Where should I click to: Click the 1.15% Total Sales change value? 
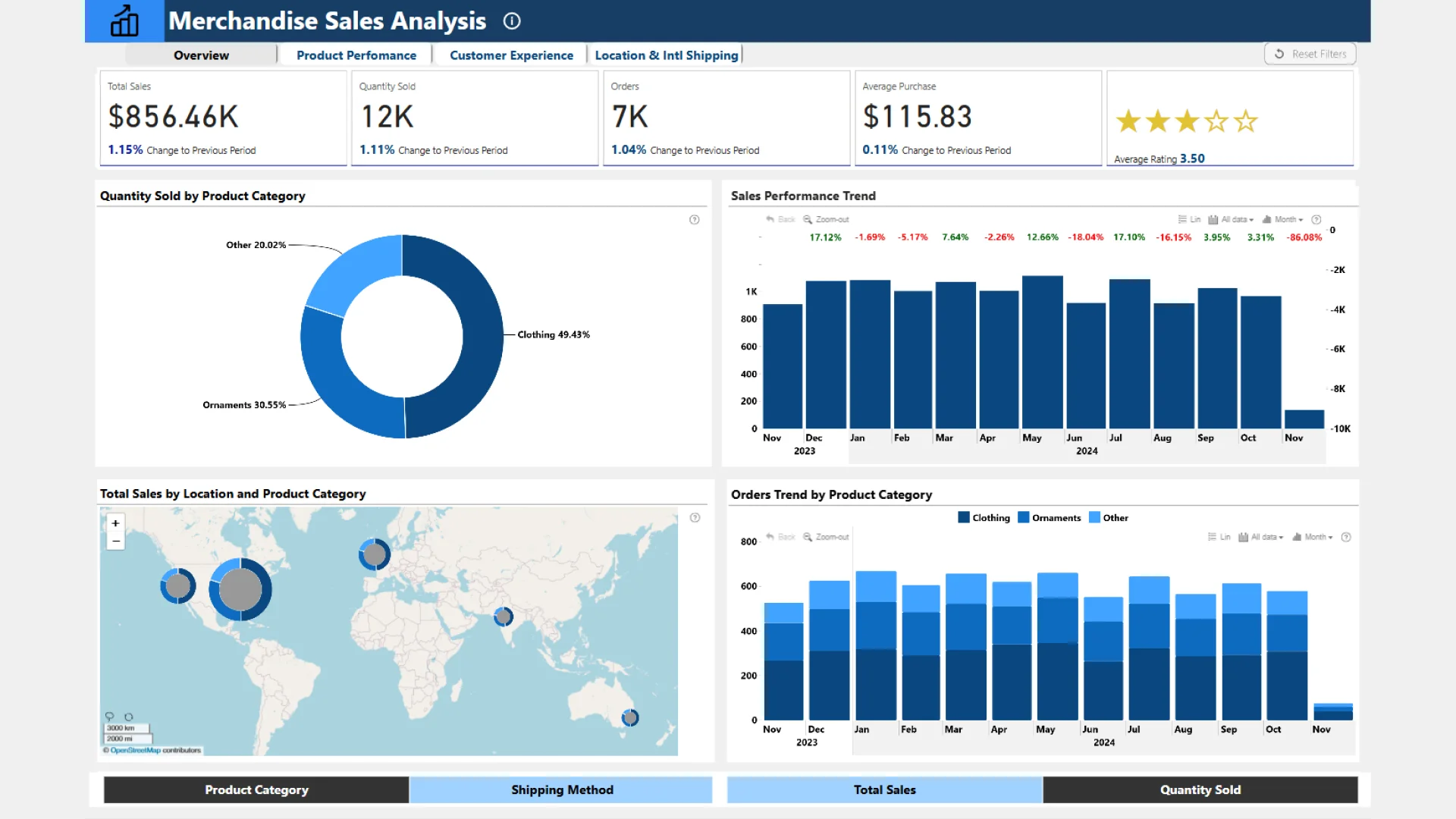coord(125,150)
